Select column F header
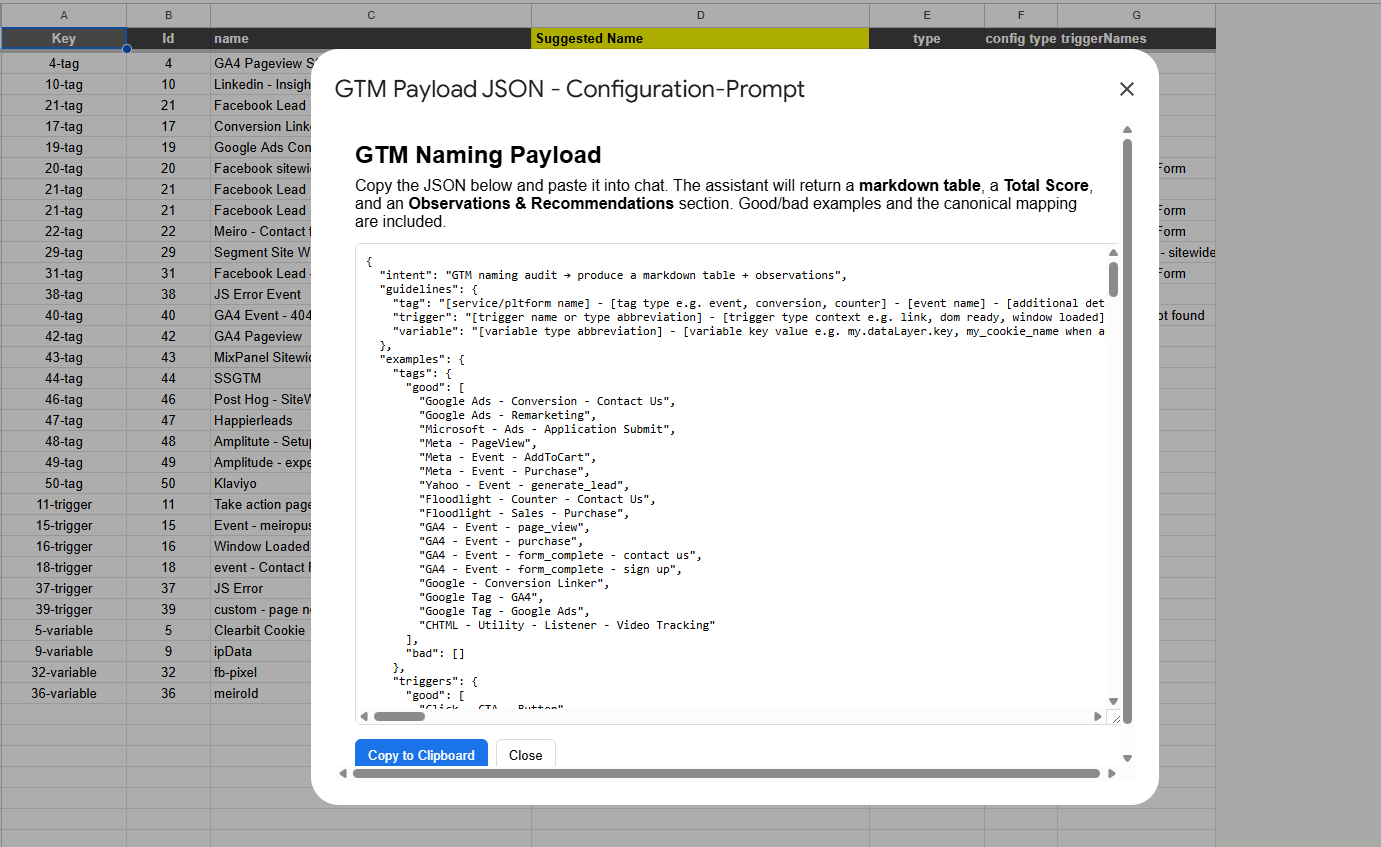Screen dimensions: 1381x847 pyautogui.click(x=1021, y=15)
